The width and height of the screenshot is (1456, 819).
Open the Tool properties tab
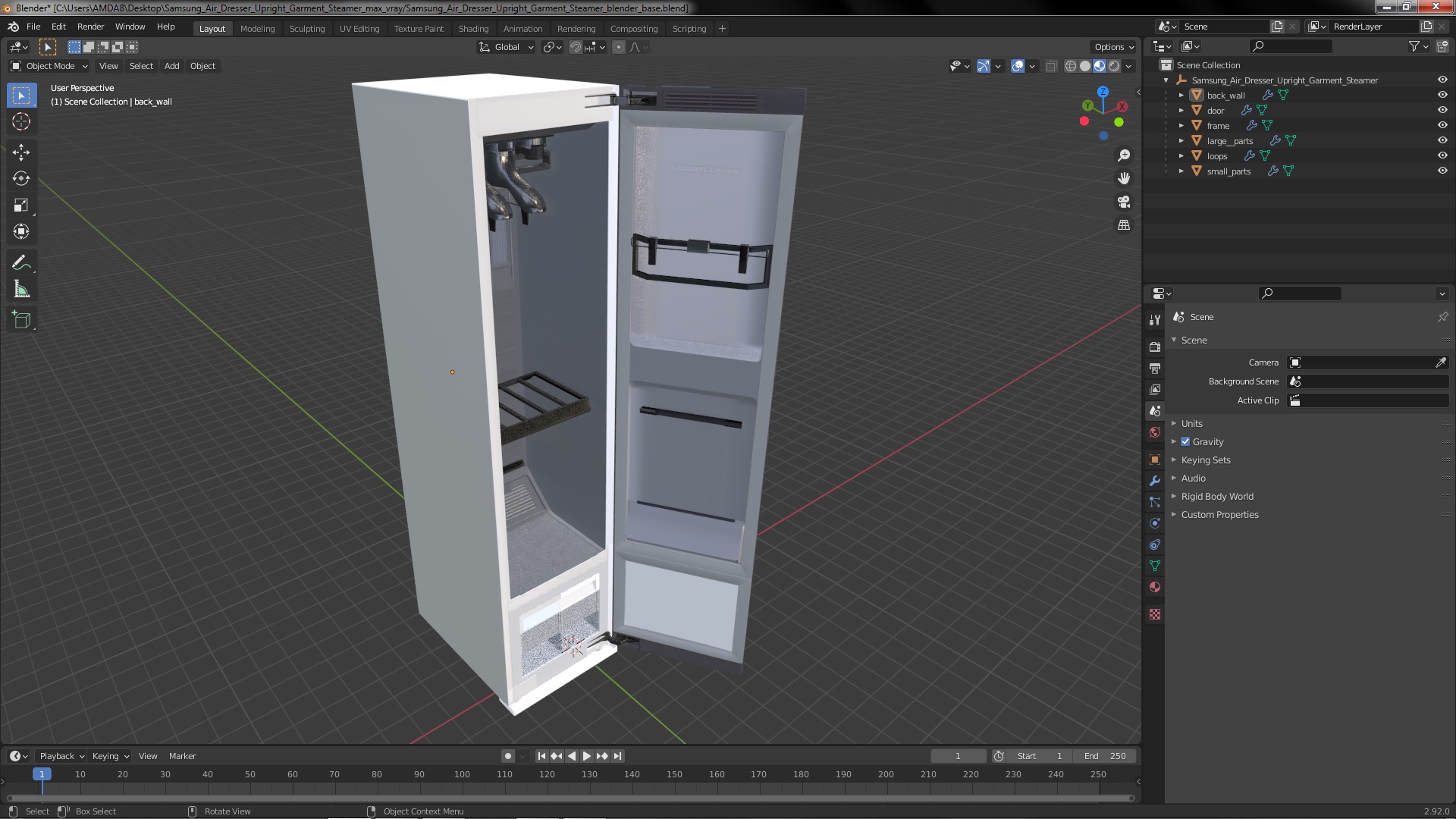(1155, 320)
